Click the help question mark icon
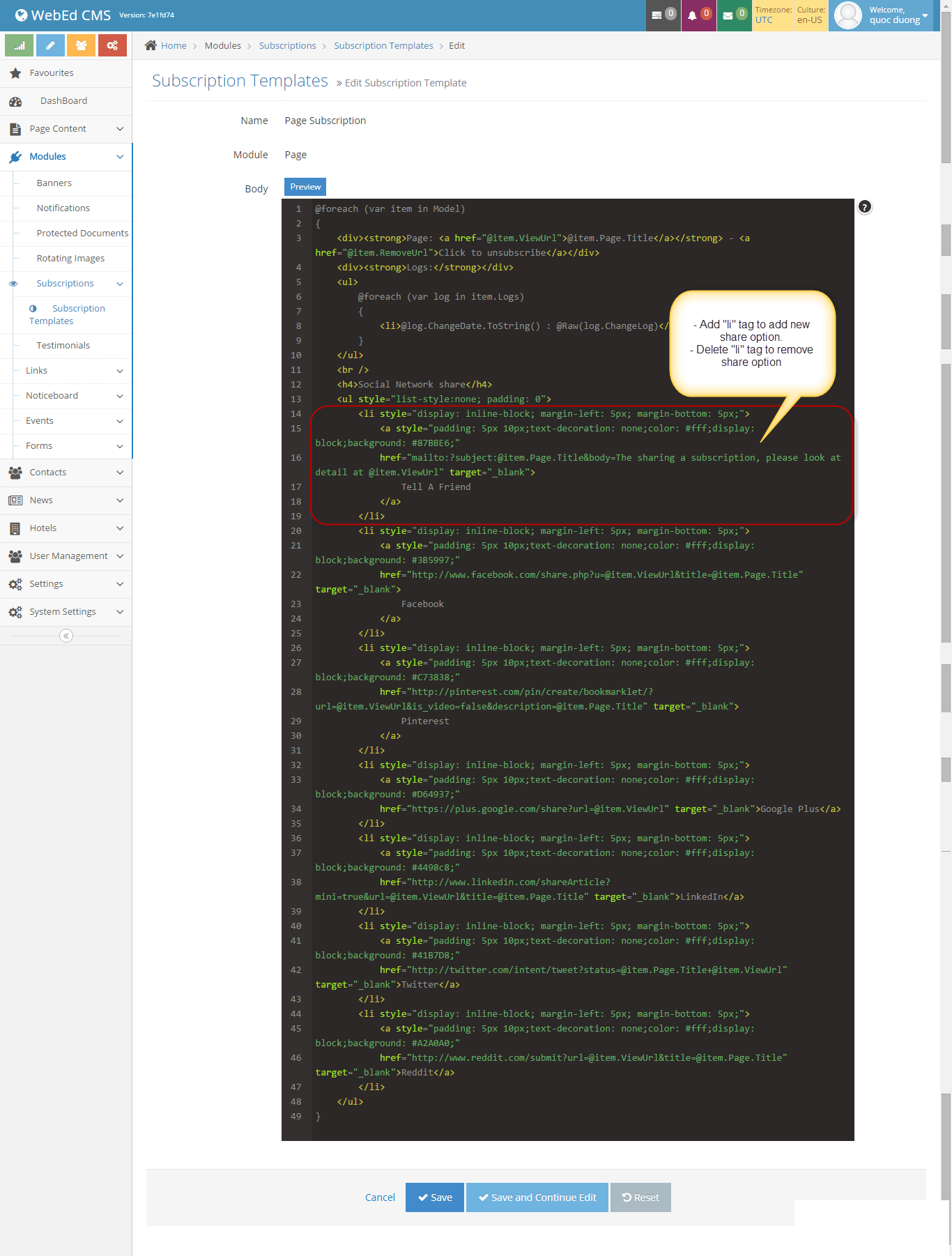Image resolution: width=952 pixels, height=1256 pixels. [x=864, y=207]
